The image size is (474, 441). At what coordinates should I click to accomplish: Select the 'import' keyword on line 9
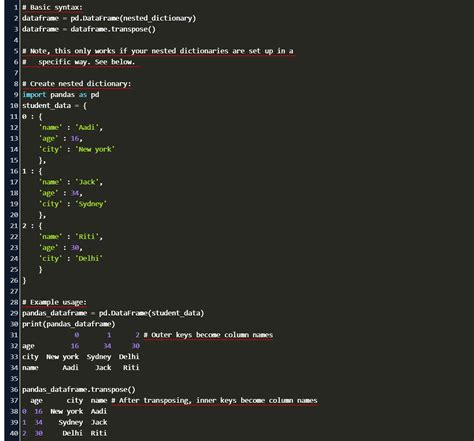click(x=34, y=95)
